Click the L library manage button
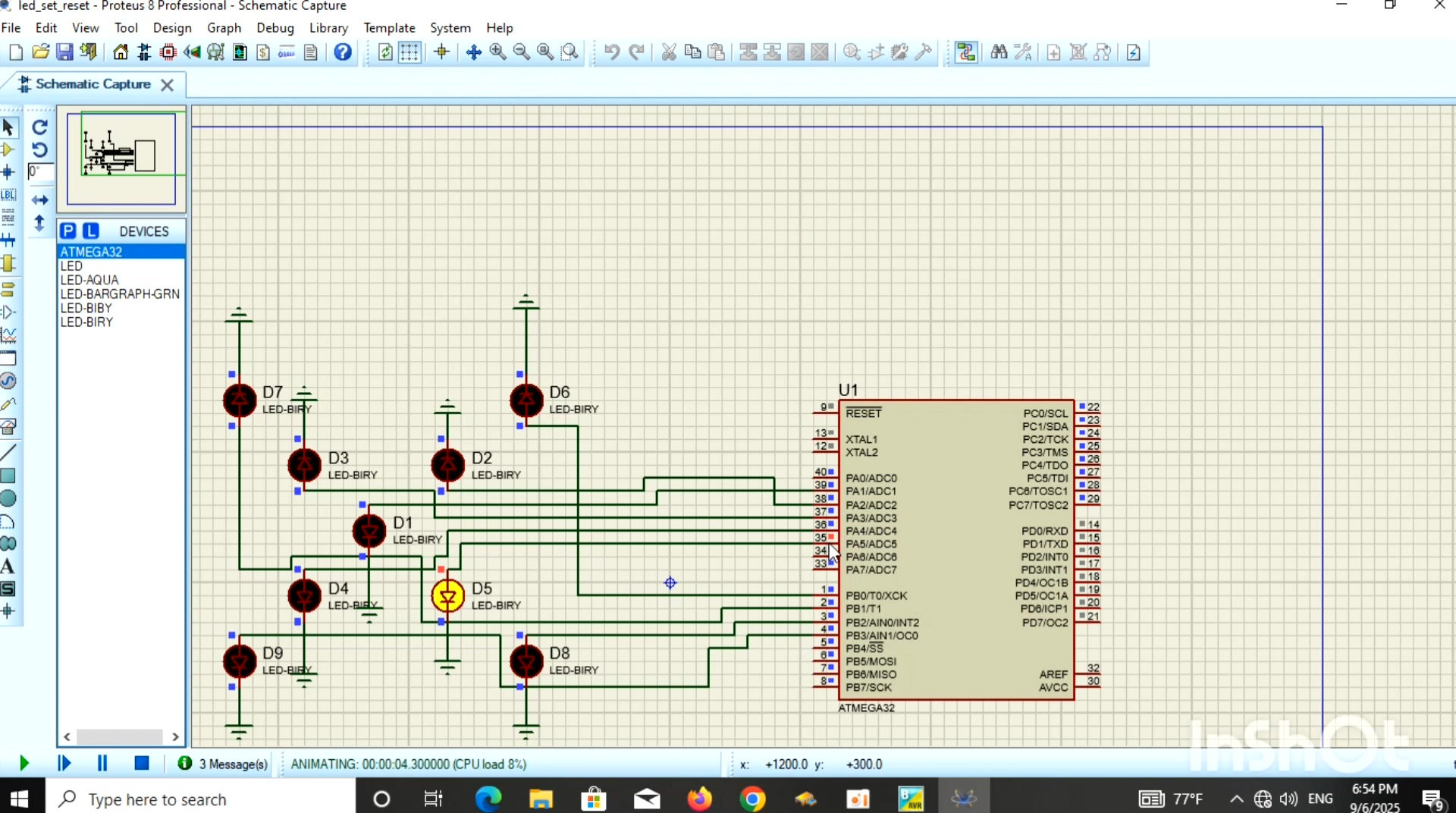1456x813 pixels. coord(91,231)
